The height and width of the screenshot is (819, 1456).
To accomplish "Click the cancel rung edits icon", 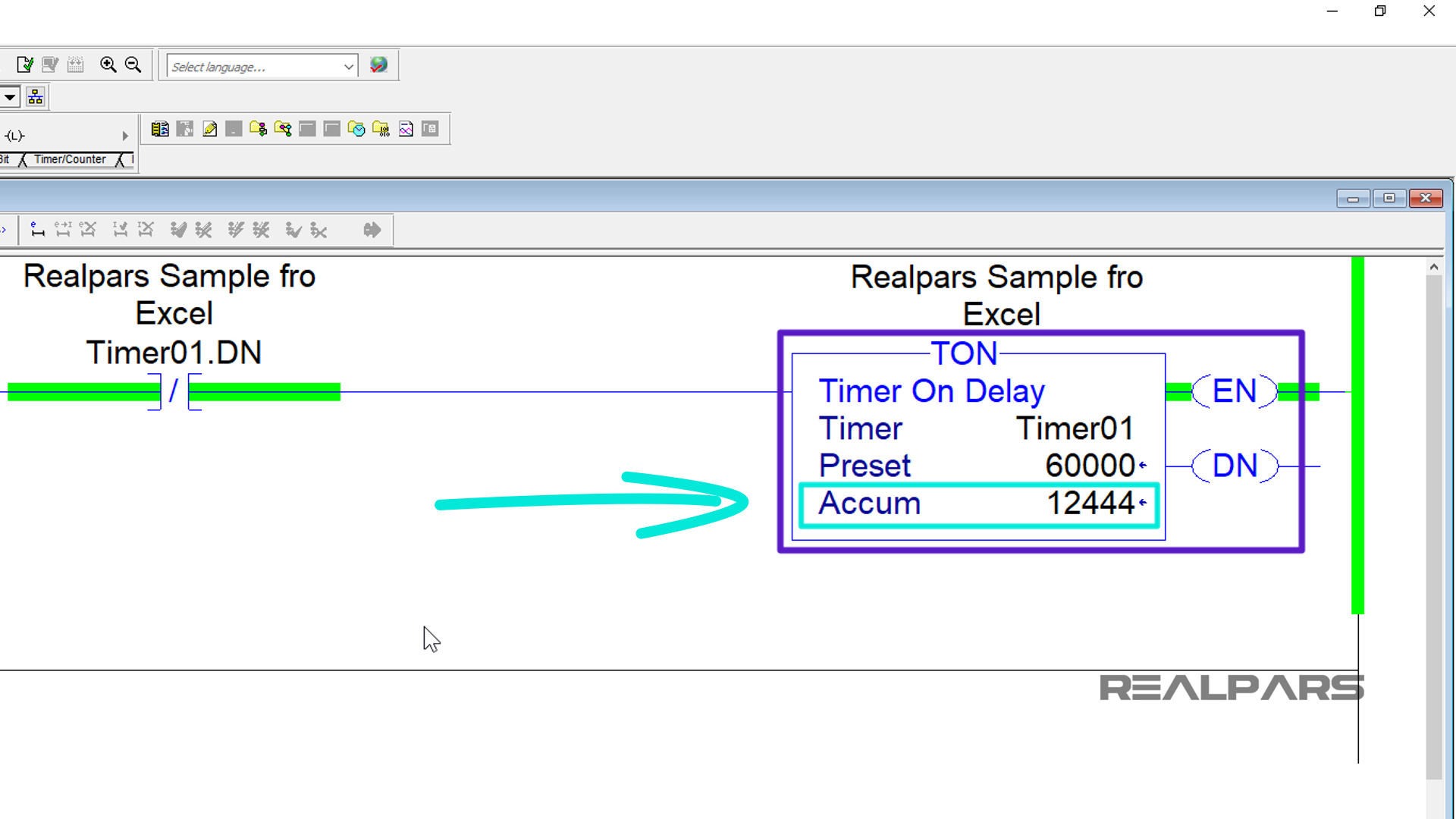I will [x=145, y=230].
